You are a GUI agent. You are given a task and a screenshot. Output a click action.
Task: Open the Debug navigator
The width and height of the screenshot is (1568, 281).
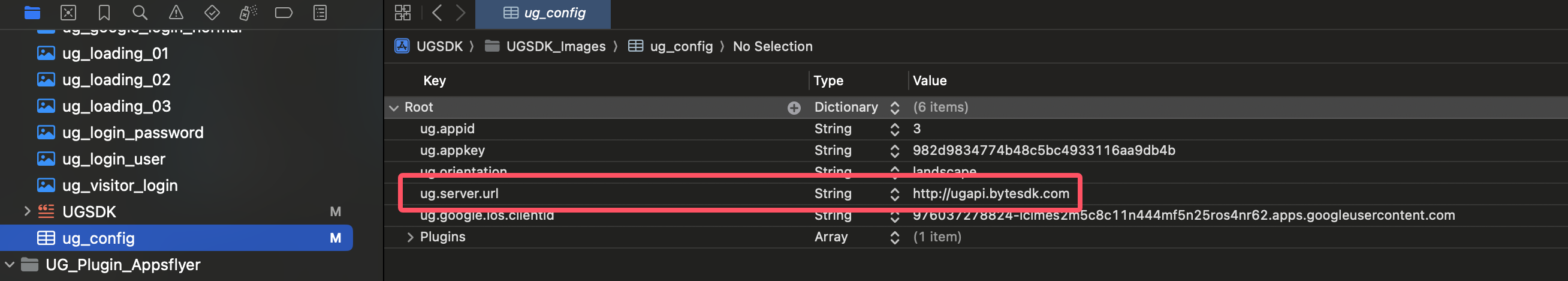[x=248, y=13]
